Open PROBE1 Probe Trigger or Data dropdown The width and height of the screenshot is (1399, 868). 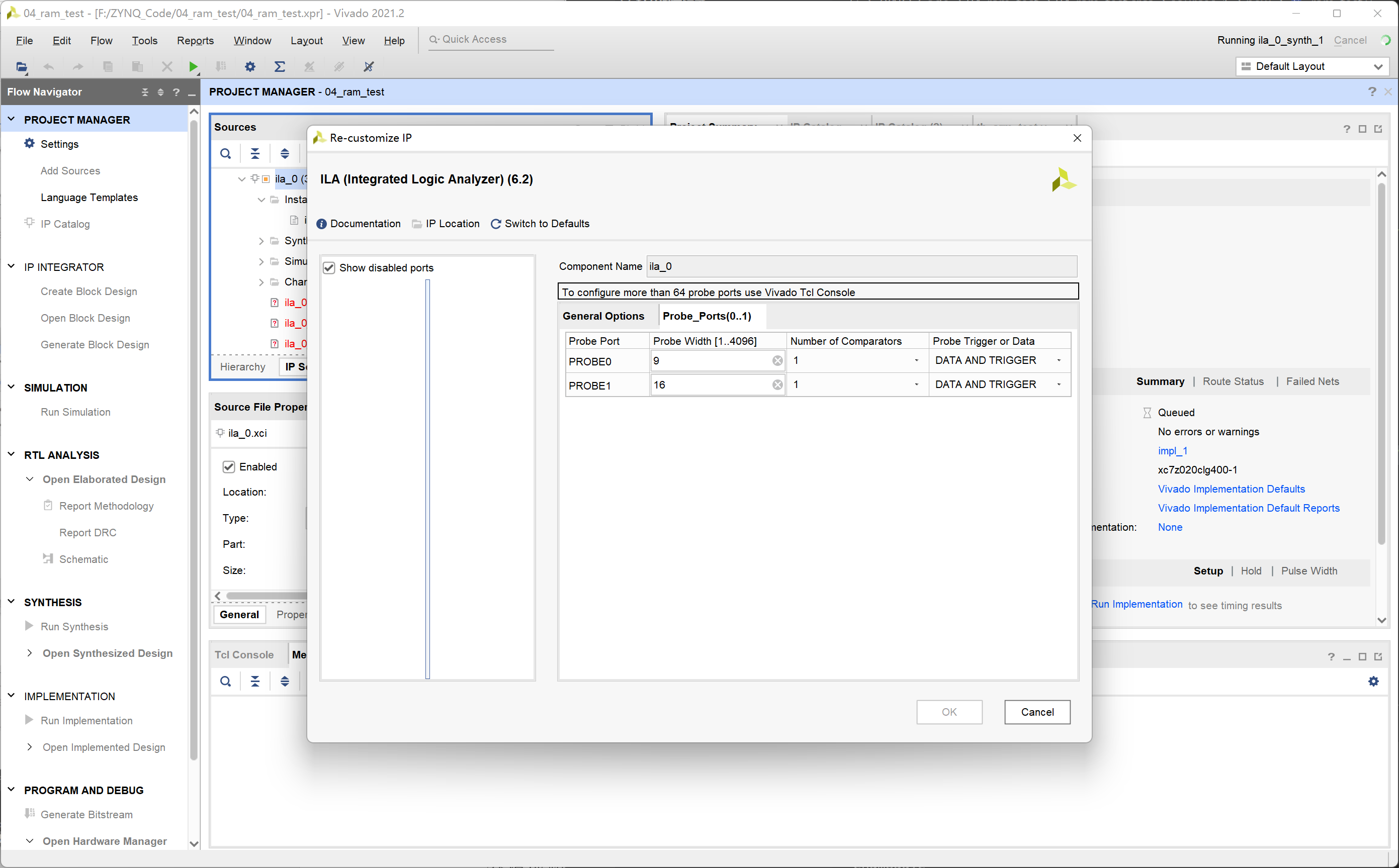point(1059,384)
